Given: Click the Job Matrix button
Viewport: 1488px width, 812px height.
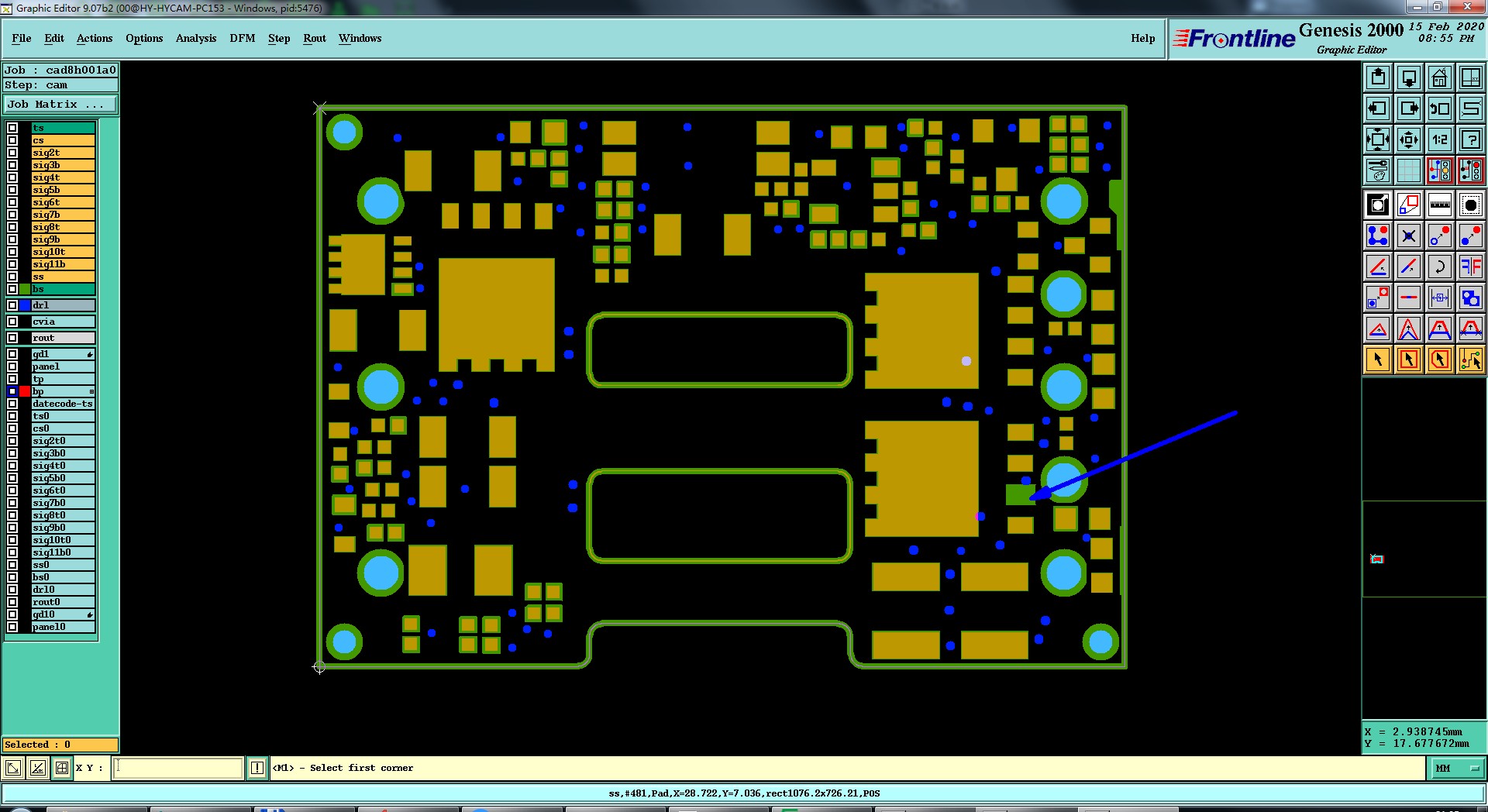Looking at the screenshot, I should point(60,104).
